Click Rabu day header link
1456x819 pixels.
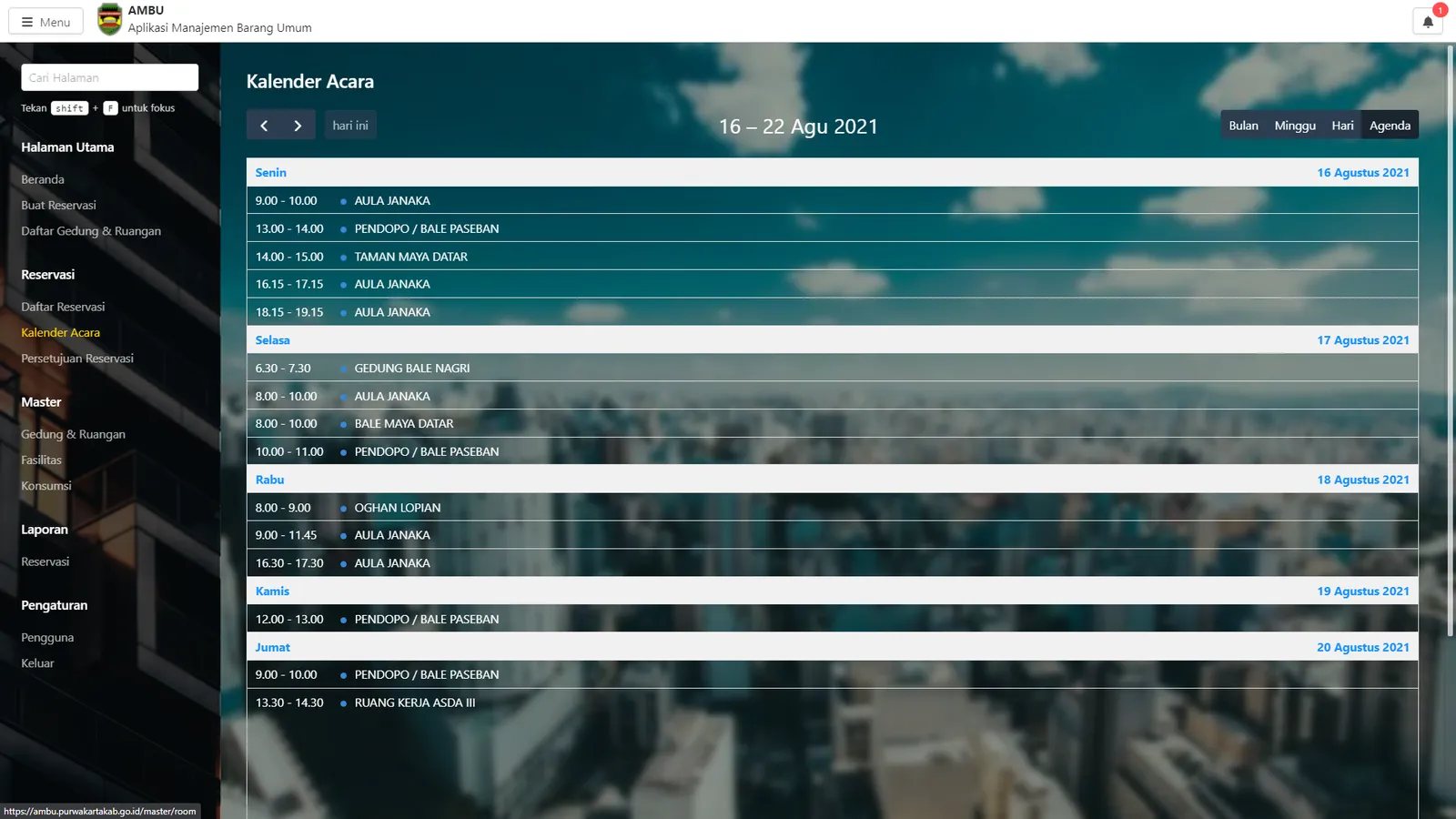pyautogui.click(x=269, y=480)
